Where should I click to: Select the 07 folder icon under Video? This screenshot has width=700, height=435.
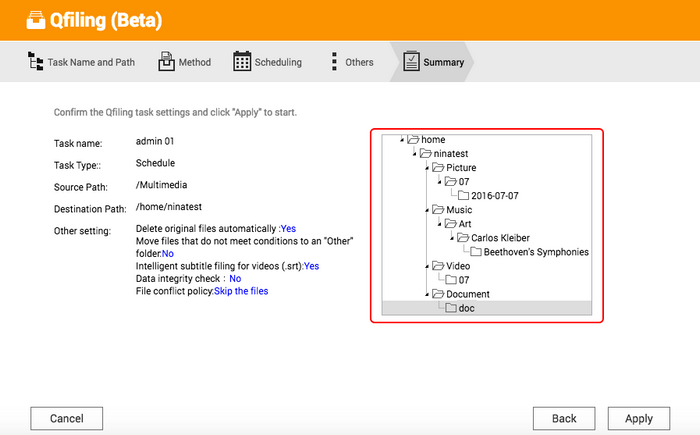point(451,280)
